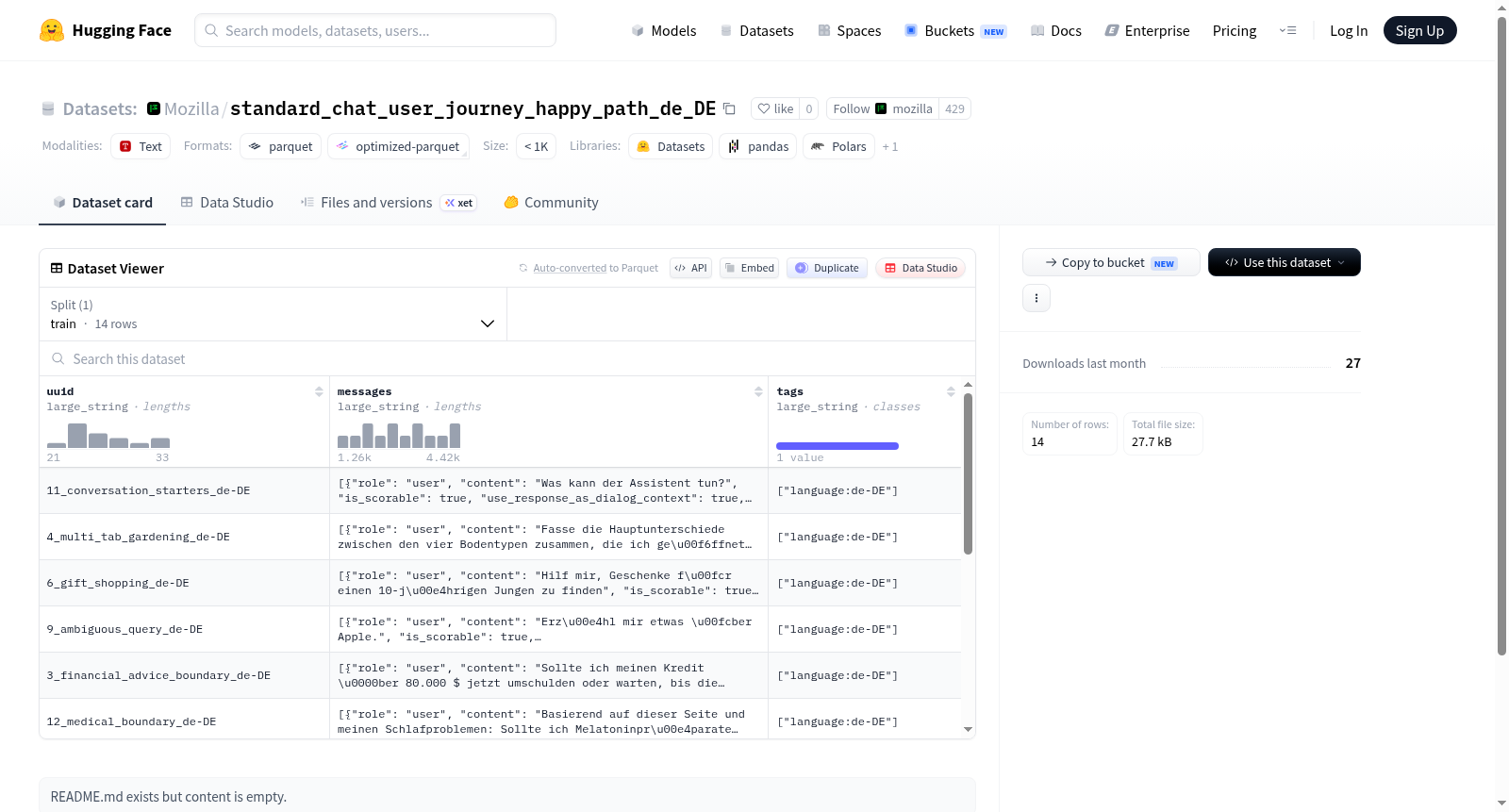Focus the Search this dataset field
This screenshot has width=1509, height=812.
[x=507, y=359]
